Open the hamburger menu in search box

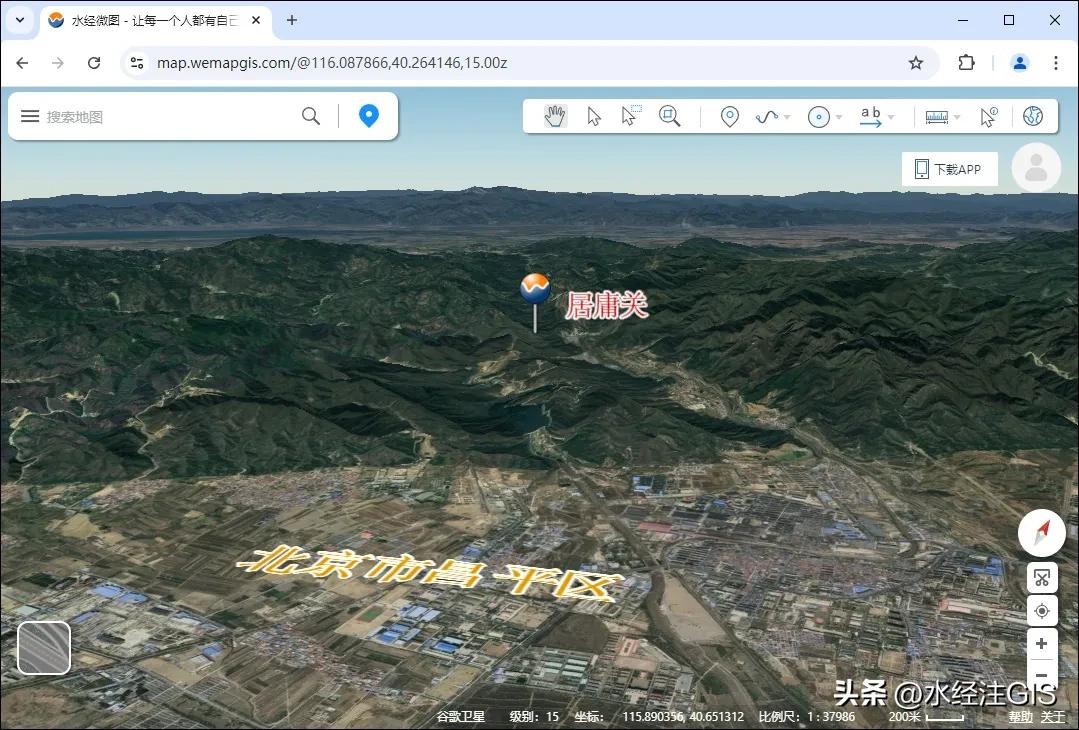(x=30, y=116)
